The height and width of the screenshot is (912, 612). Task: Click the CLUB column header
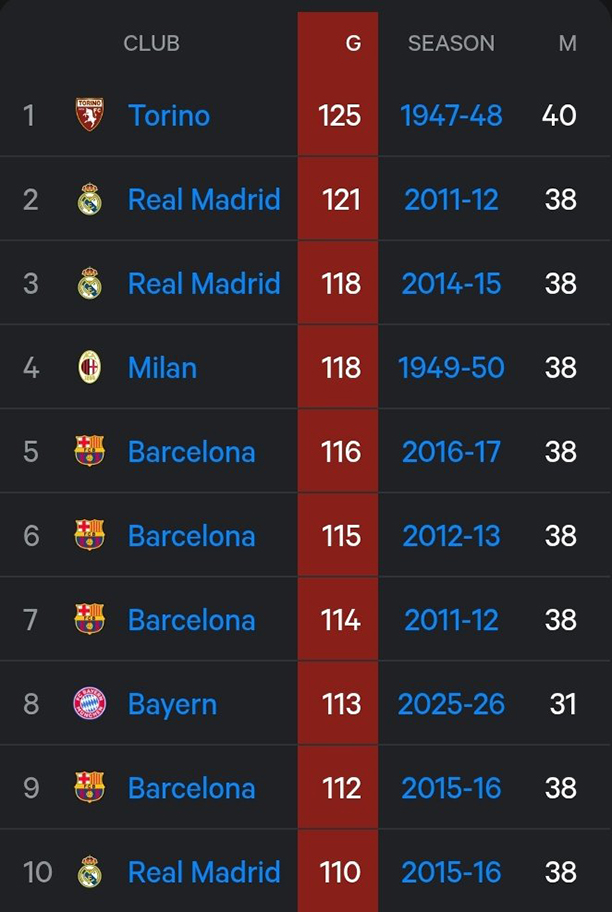pyautogui.click(x=151, y=44)
